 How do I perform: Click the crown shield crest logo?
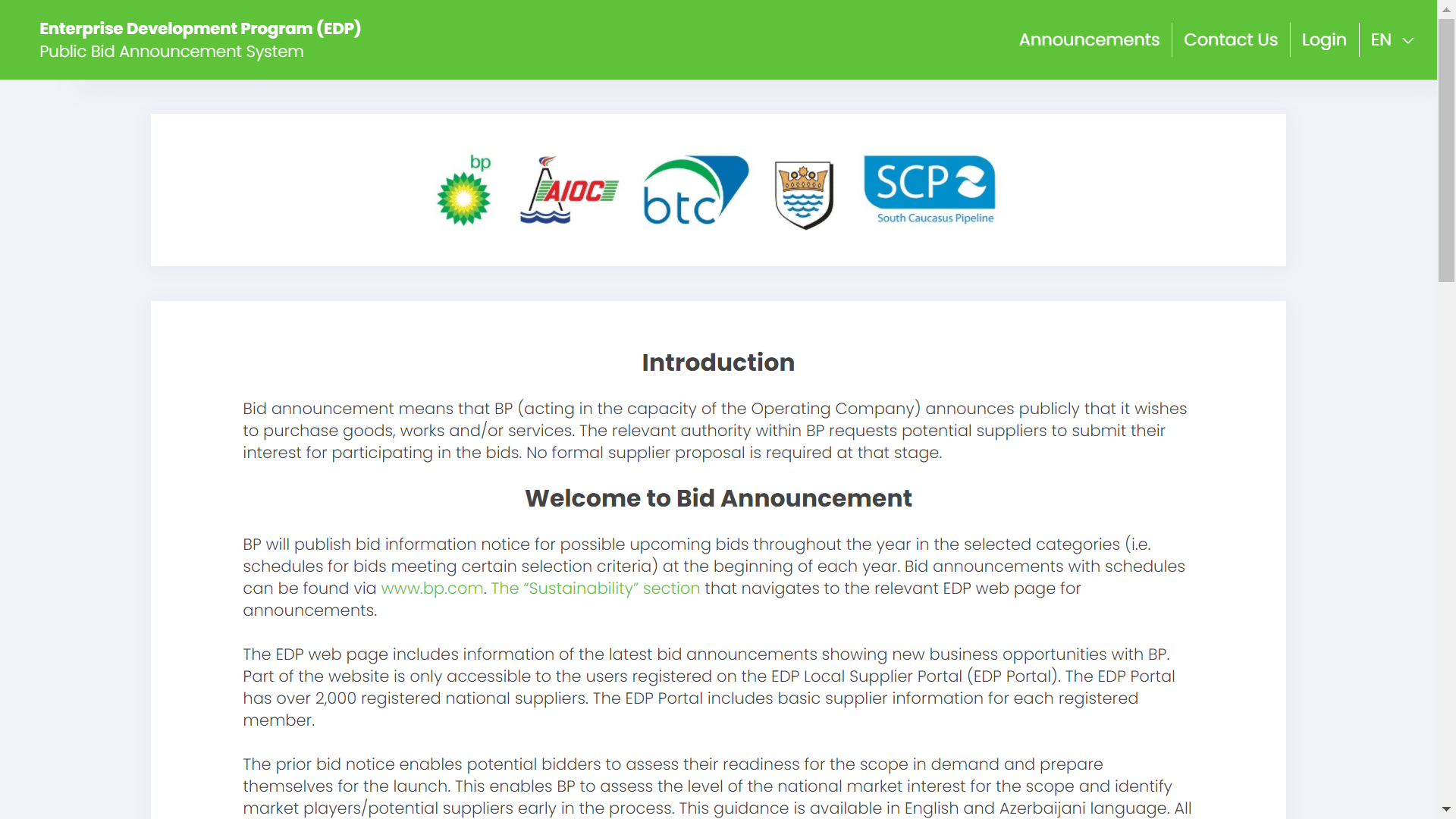804,195
